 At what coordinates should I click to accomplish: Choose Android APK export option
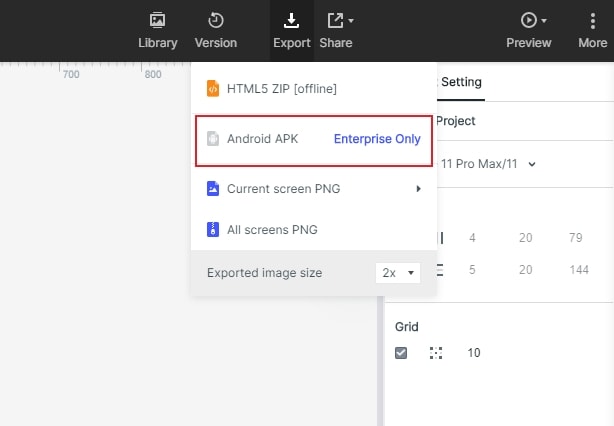click(262, 139)
